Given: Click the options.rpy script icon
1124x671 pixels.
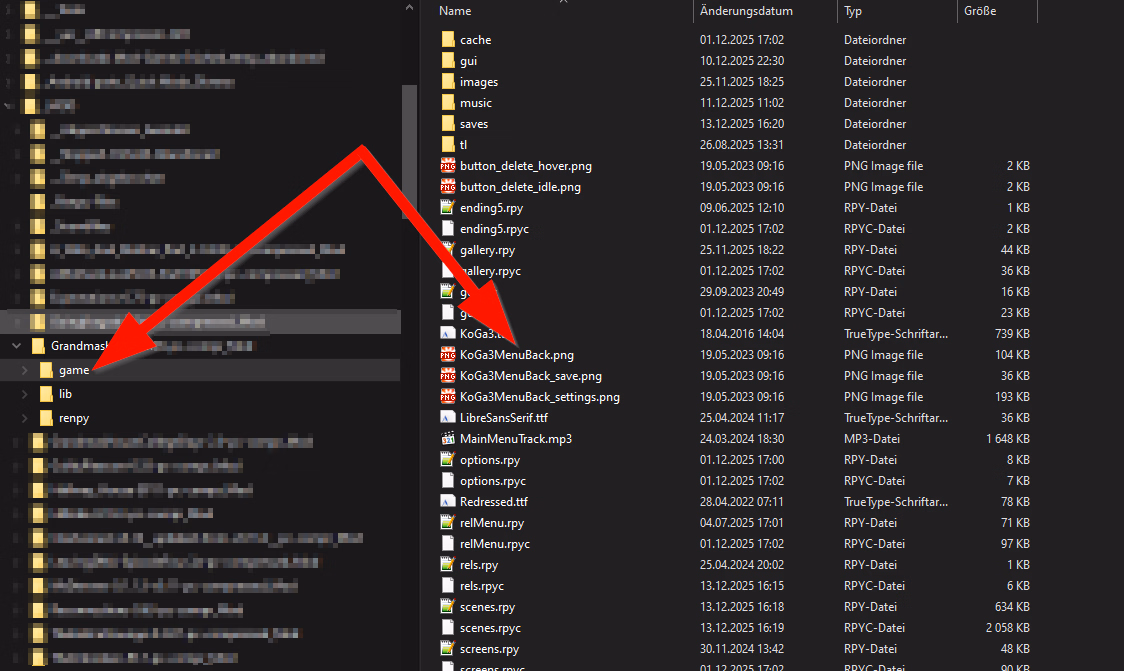Looking at the screenshot, I should coord(448,460).
